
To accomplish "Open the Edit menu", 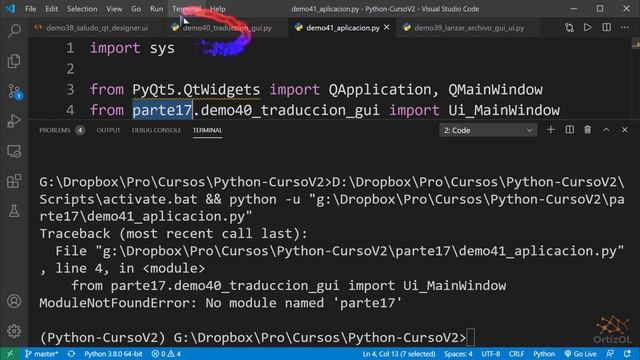I will point(51,9).
